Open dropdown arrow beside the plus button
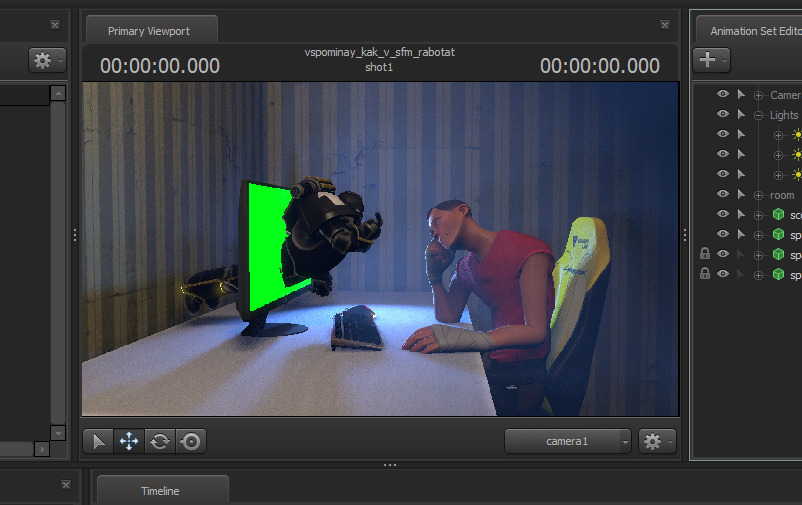The height and width of the screenshot is (505, 802). [725, 60]
